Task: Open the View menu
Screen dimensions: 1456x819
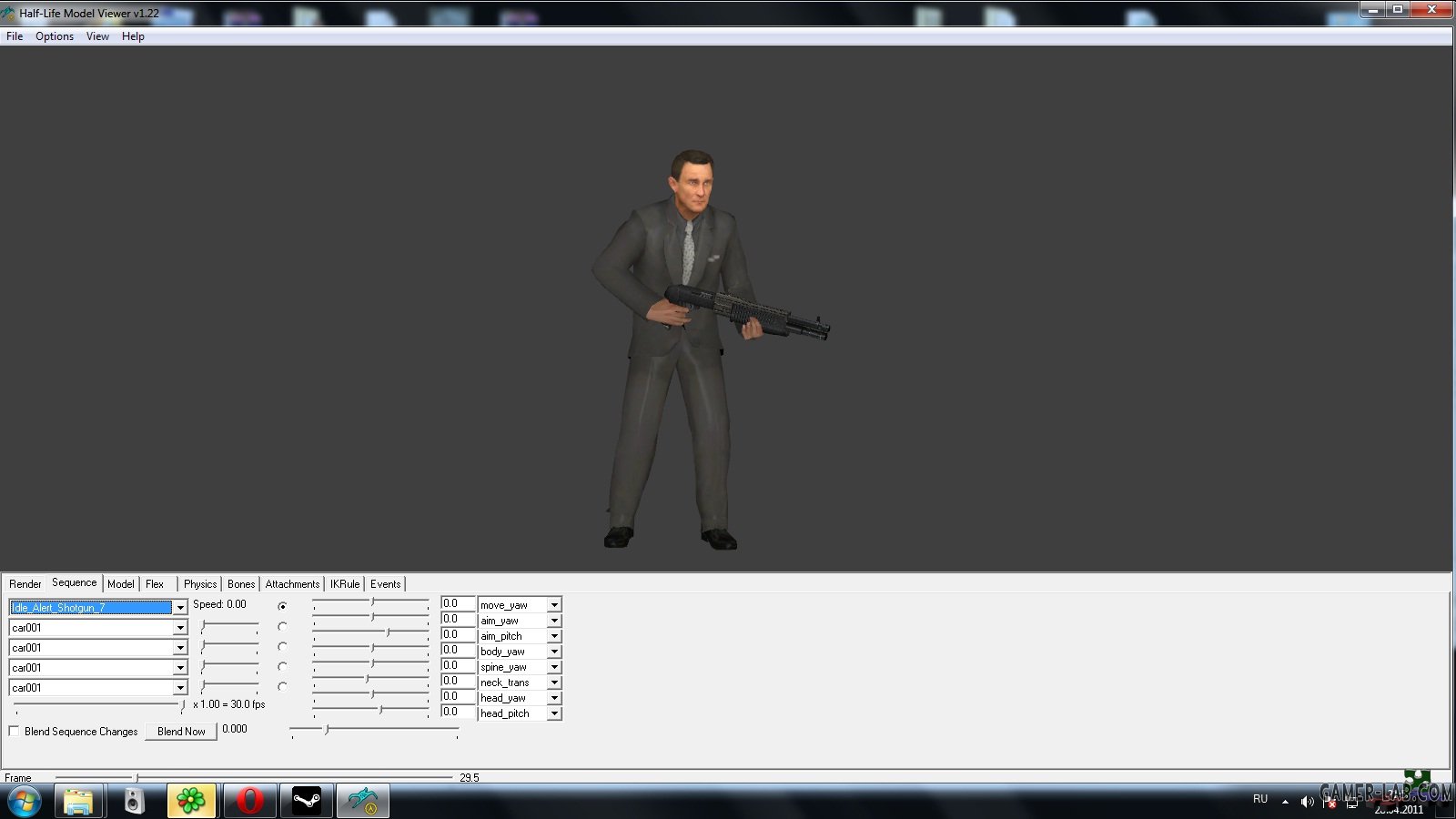Action: (97, 36)
